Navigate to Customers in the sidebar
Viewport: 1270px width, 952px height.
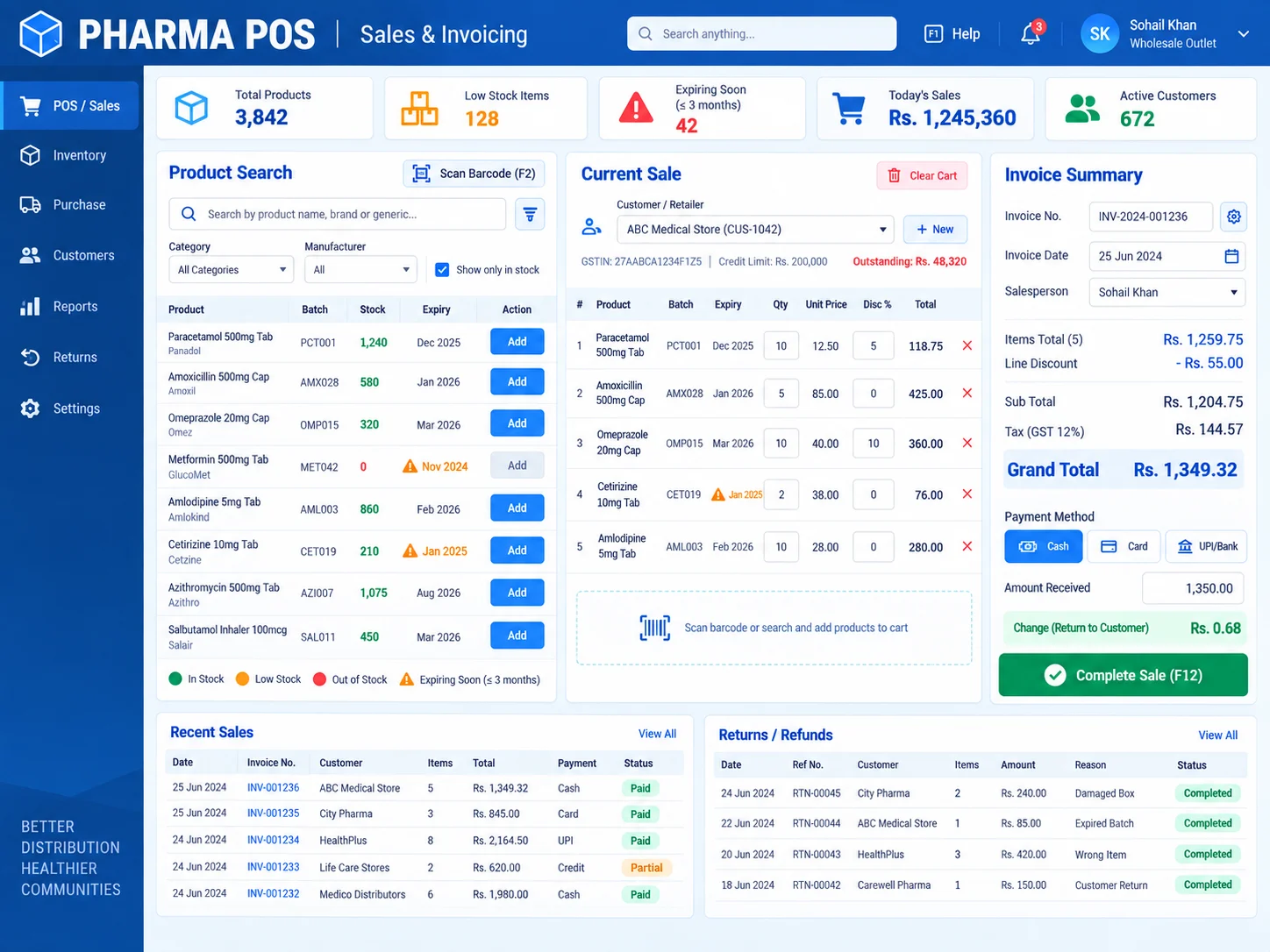click(70, 255)
